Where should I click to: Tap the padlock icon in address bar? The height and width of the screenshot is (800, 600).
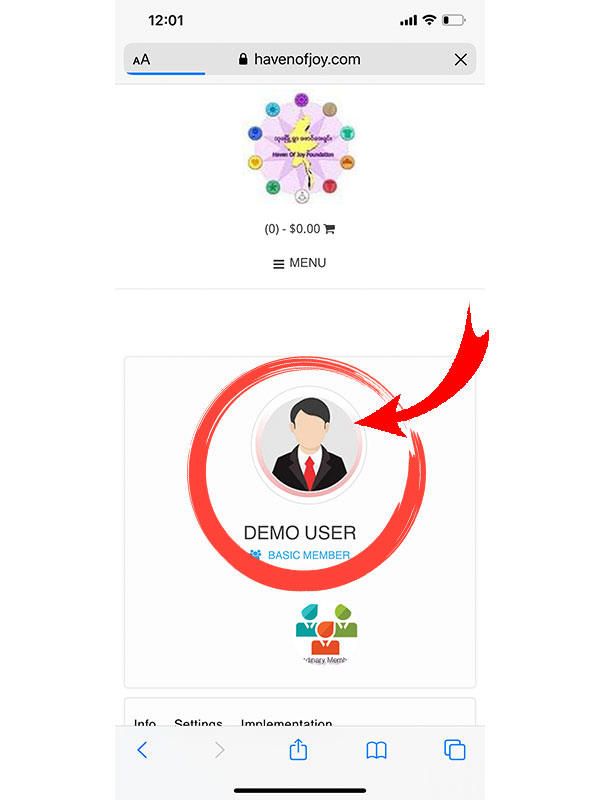tap(243, 59)
